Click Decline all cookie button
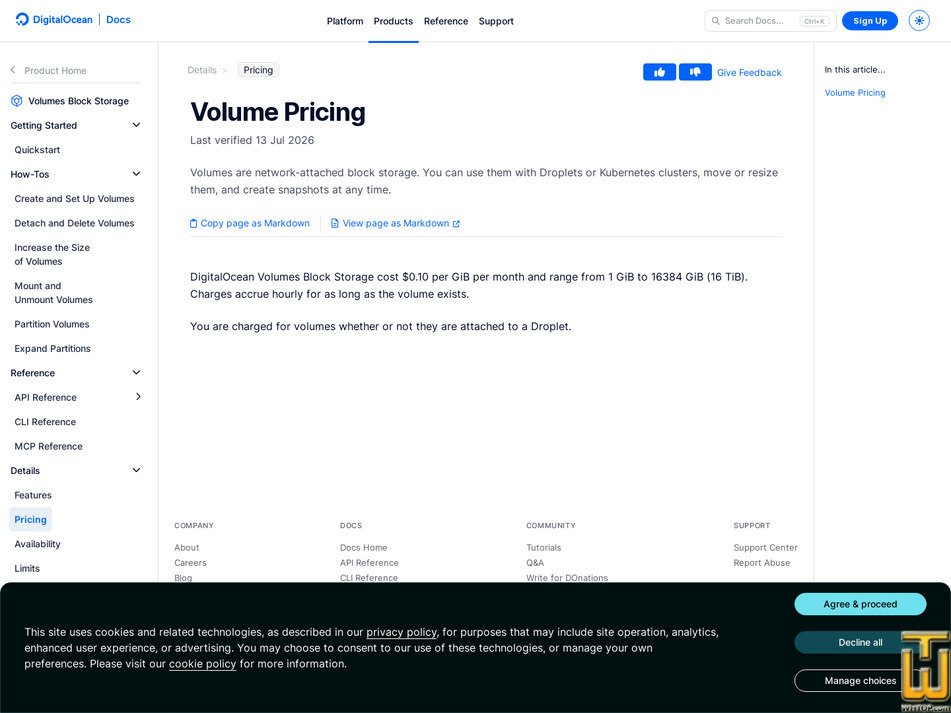 pos(860,643)
